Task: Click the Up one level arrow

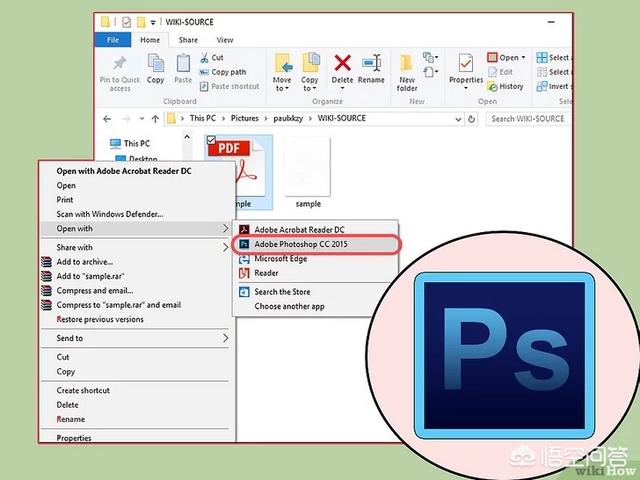Action: click(x=155, y=119)
